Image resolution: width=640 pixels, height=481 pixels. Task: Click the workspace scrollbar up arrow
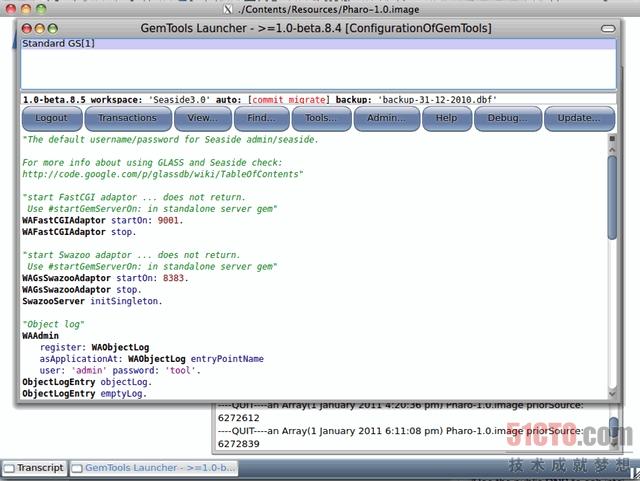coord(612,150)
